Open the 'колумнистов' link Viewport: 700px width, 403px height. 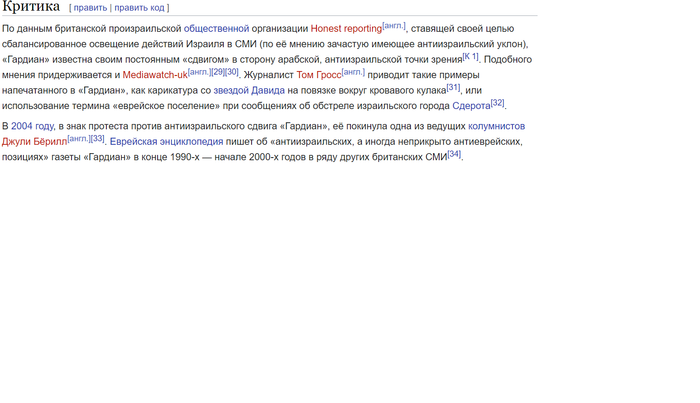point(496,126)
